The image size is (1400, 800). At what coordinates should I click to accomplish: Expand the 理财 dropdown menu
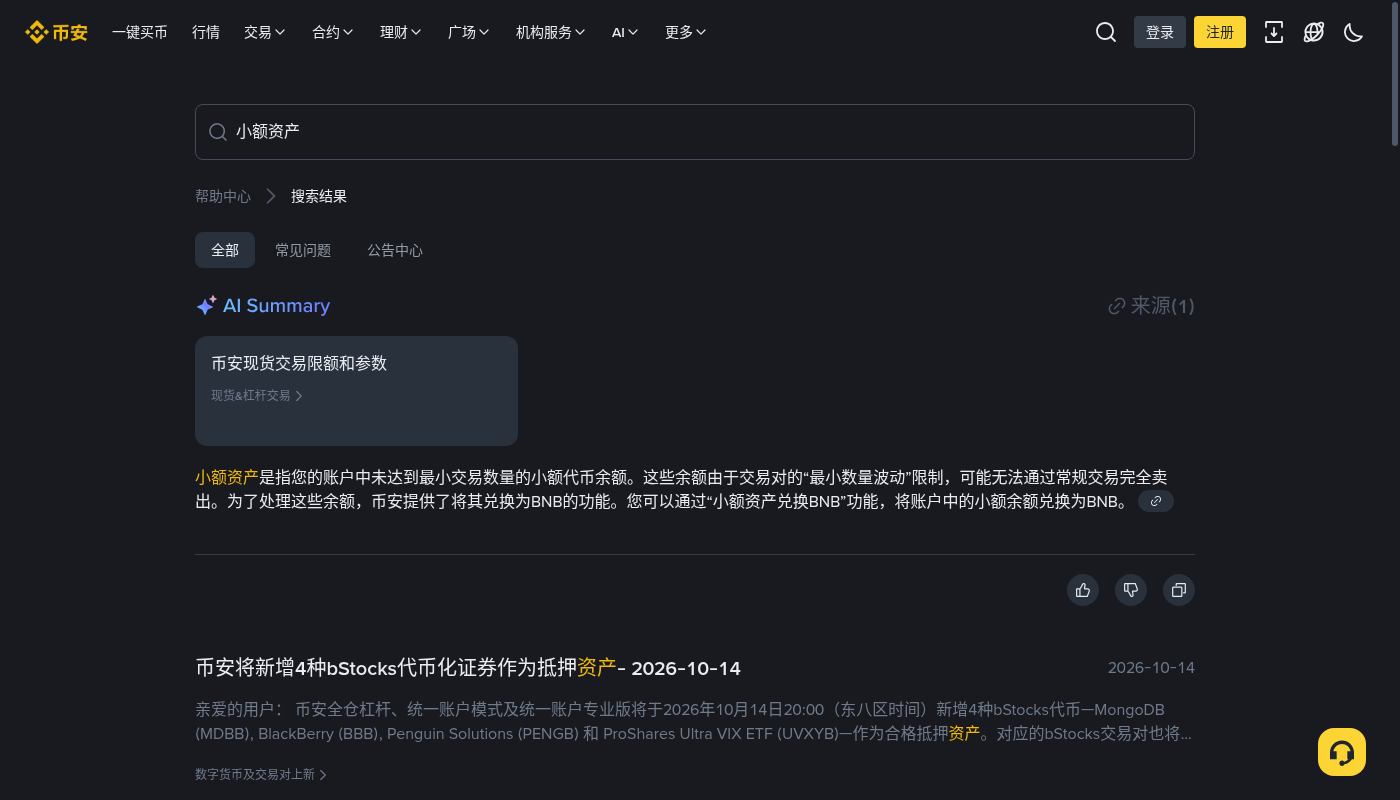coord(401,32)
